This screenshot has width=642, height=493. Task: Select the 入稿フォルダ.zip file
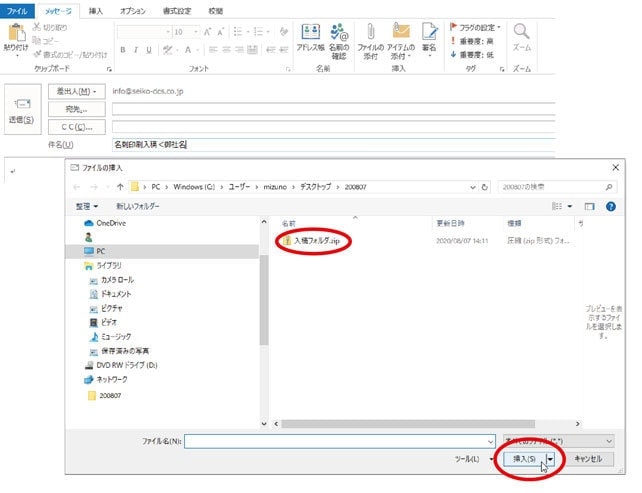pos(317,241)
